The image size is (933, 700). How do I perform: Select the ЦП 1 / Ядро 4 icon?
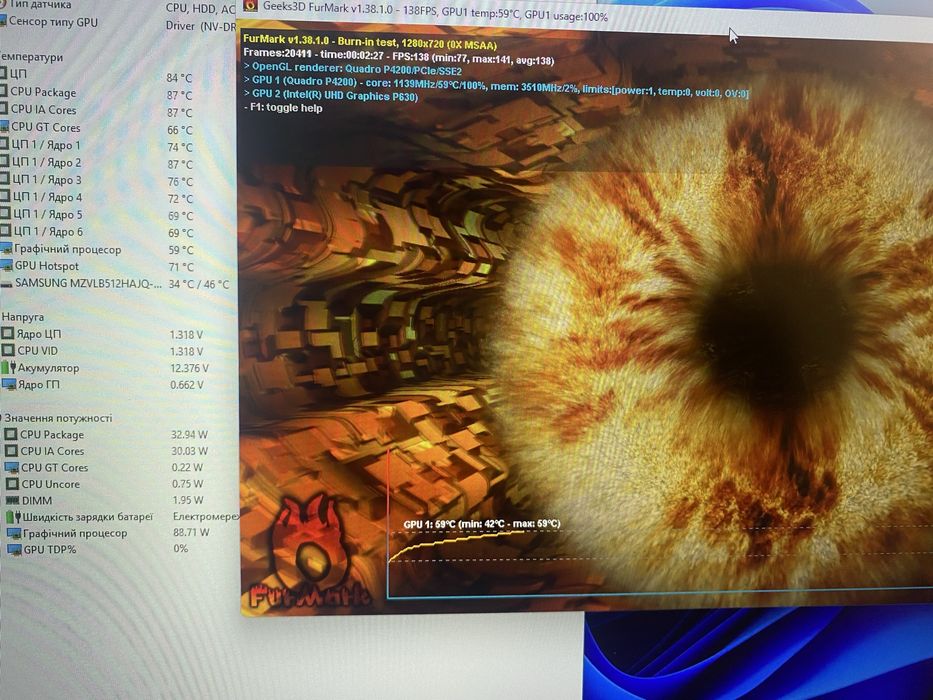[x=5, y=196]
